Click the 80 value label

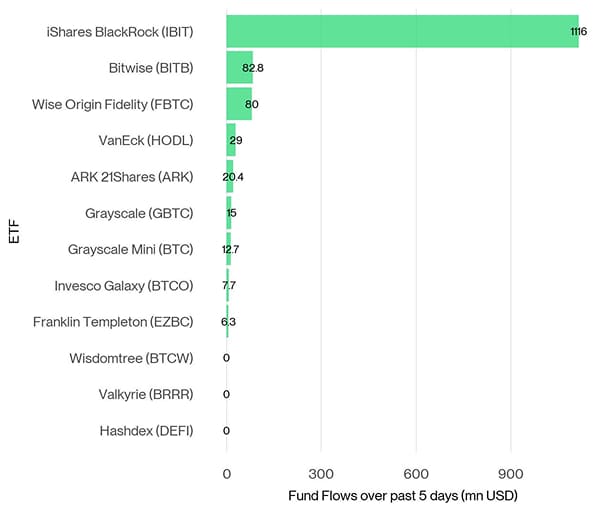click(x=252, y=104)
